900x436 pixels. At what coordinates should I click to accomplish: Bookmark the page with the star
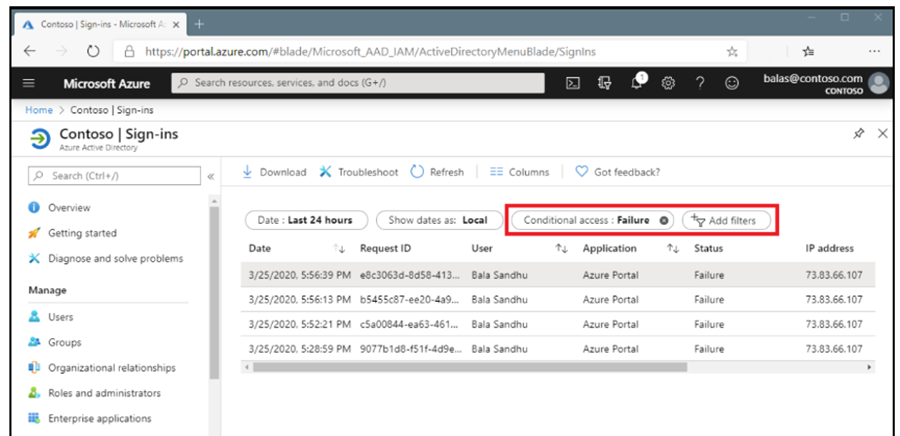click(732, 52)
